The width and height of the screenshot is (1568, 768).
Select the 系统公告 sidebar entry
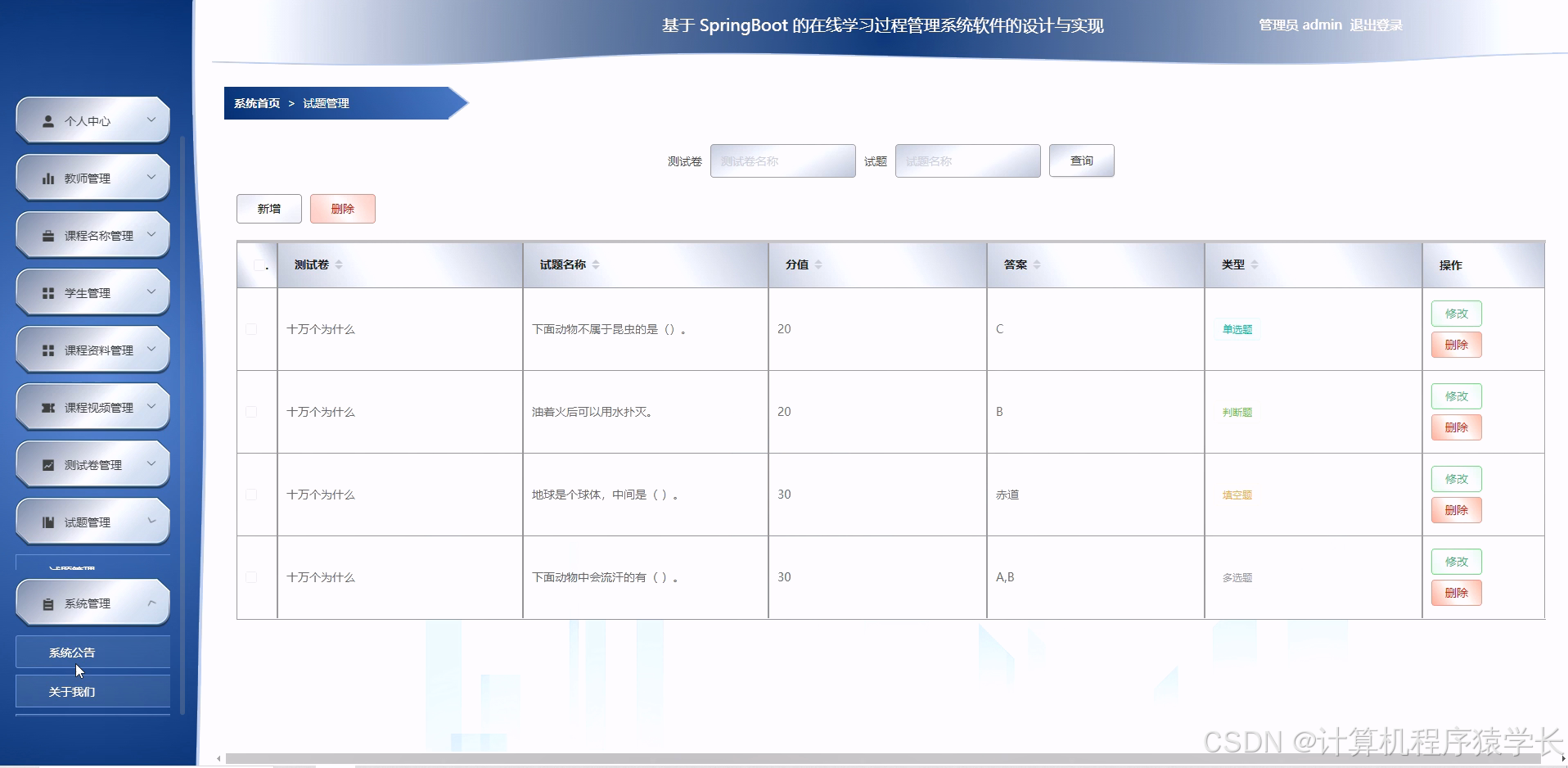[72, 652]
